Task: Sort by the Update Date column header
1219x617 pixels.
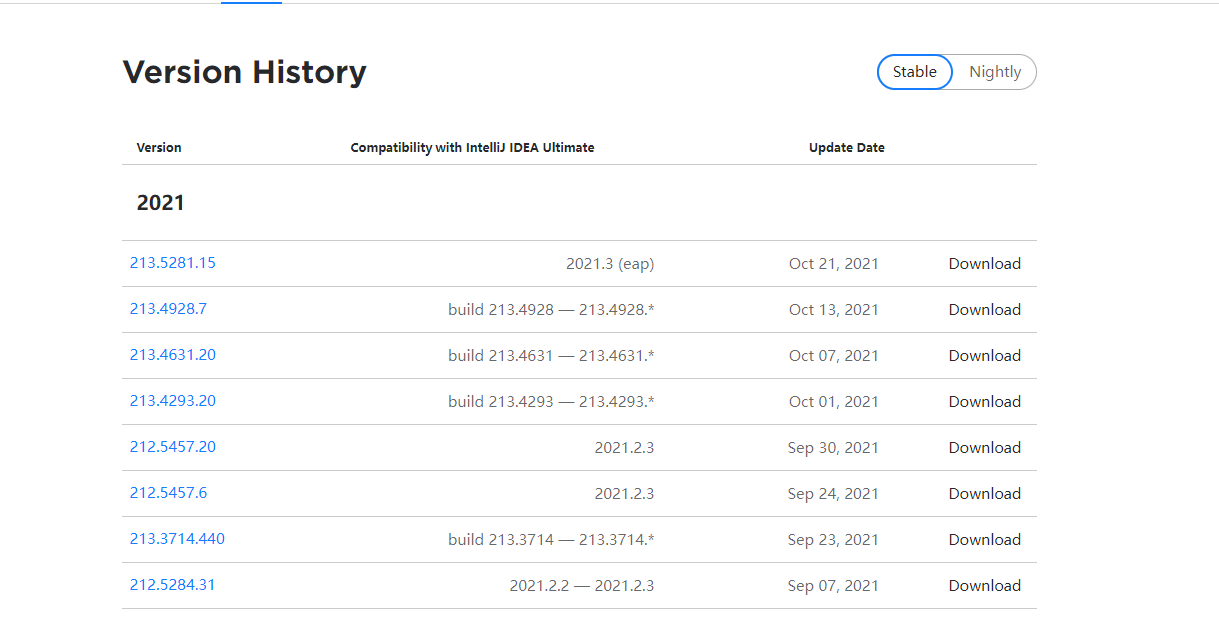Action: click(x=847, y=147)
